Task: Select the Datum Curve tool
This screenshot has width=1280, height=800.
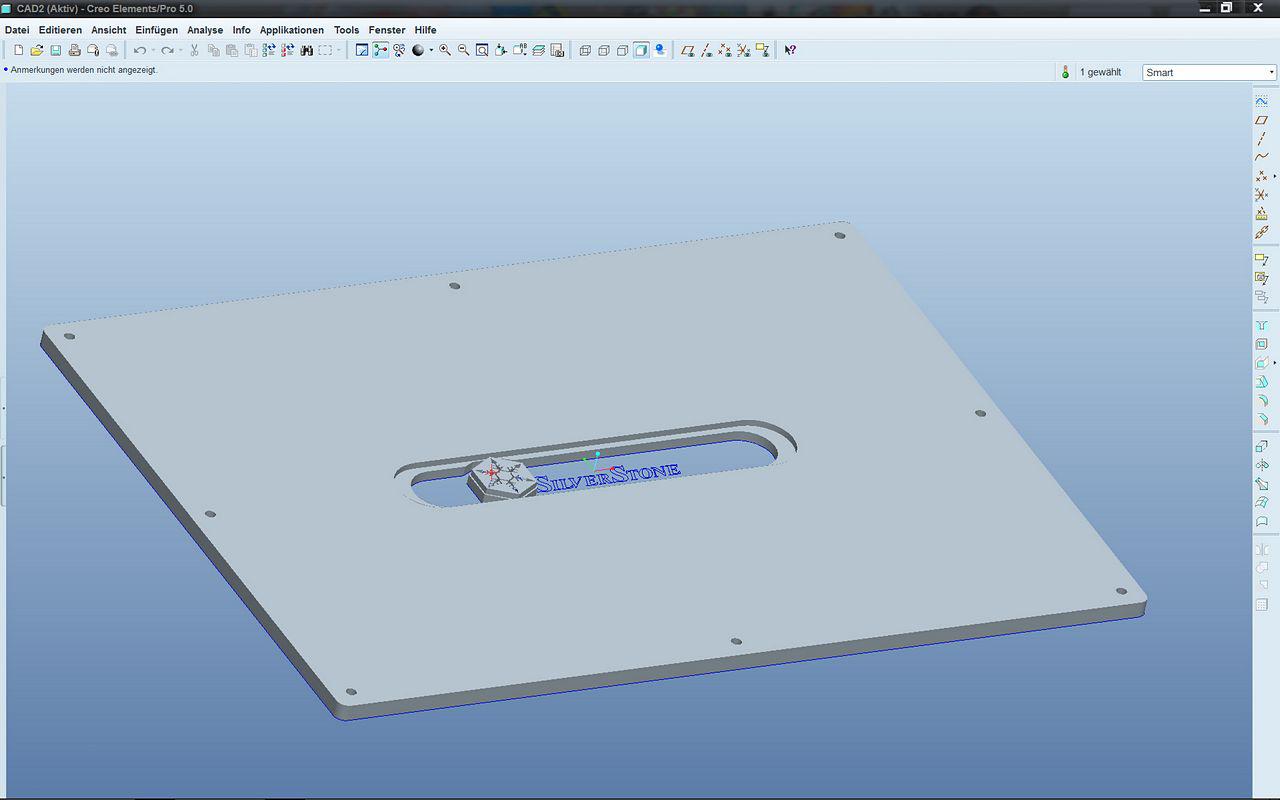Action: (x=1261, y=157)
